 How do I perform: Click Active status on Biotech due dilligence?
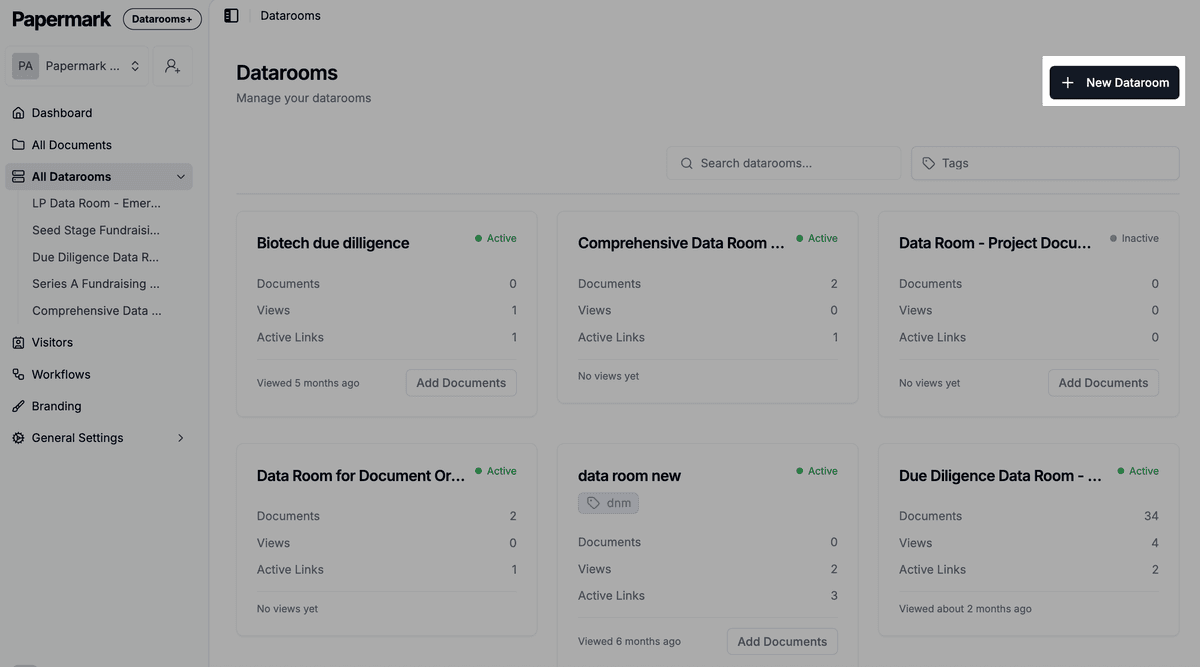coord(496,238)
